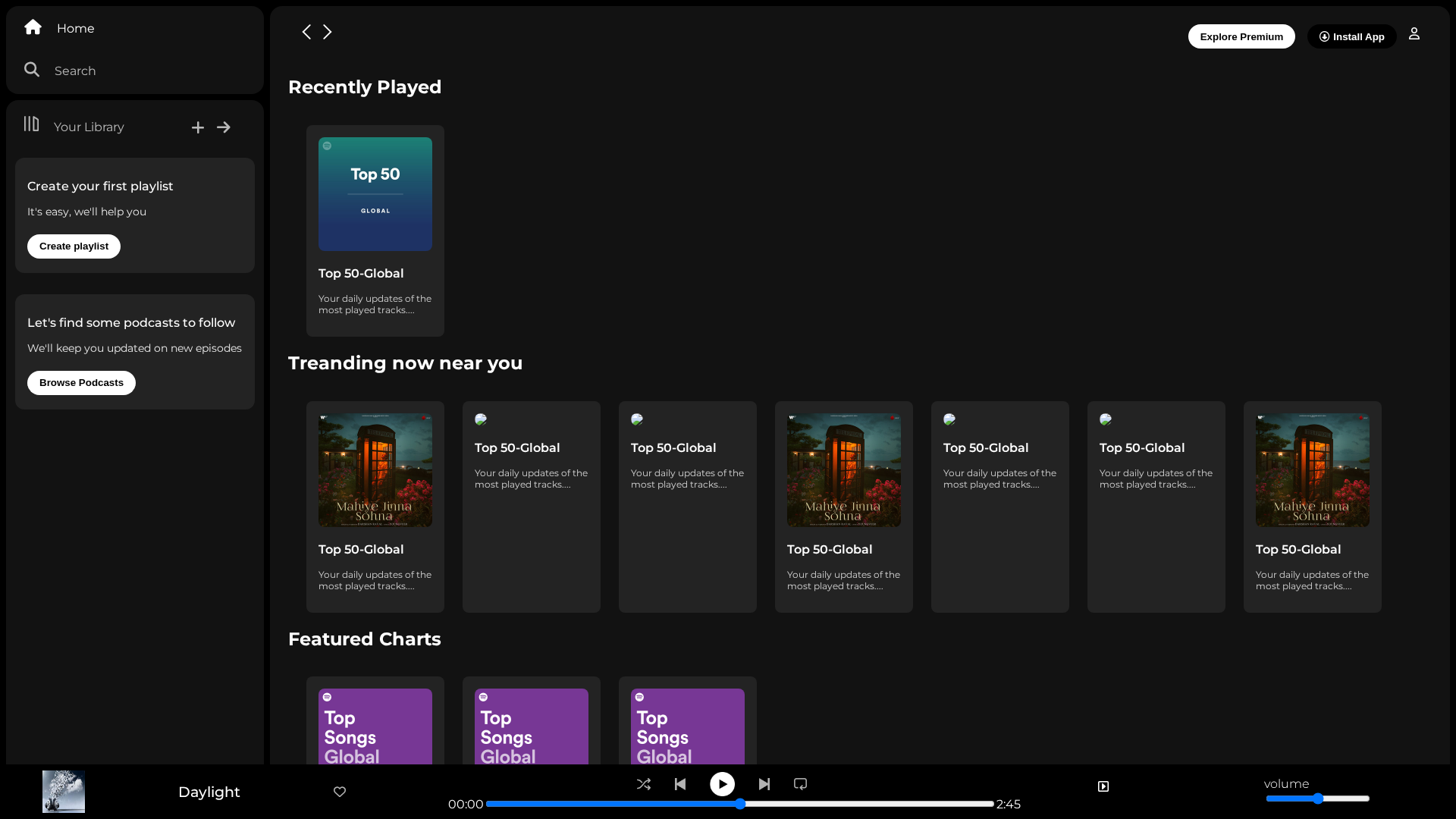This screenshot has width=1456, height=819.
Task: Click the 00:00 elapsed time label
Action: pos(466,805)
